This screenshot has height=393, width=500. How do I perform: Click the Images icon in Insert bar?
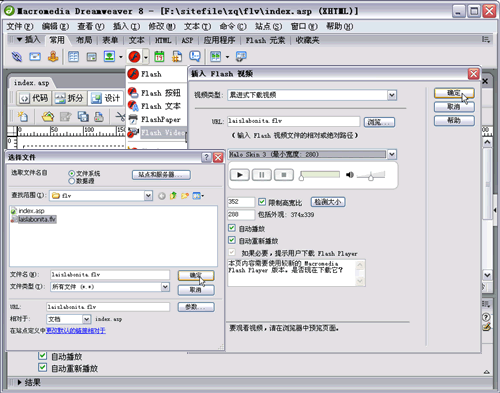(109, 57)
